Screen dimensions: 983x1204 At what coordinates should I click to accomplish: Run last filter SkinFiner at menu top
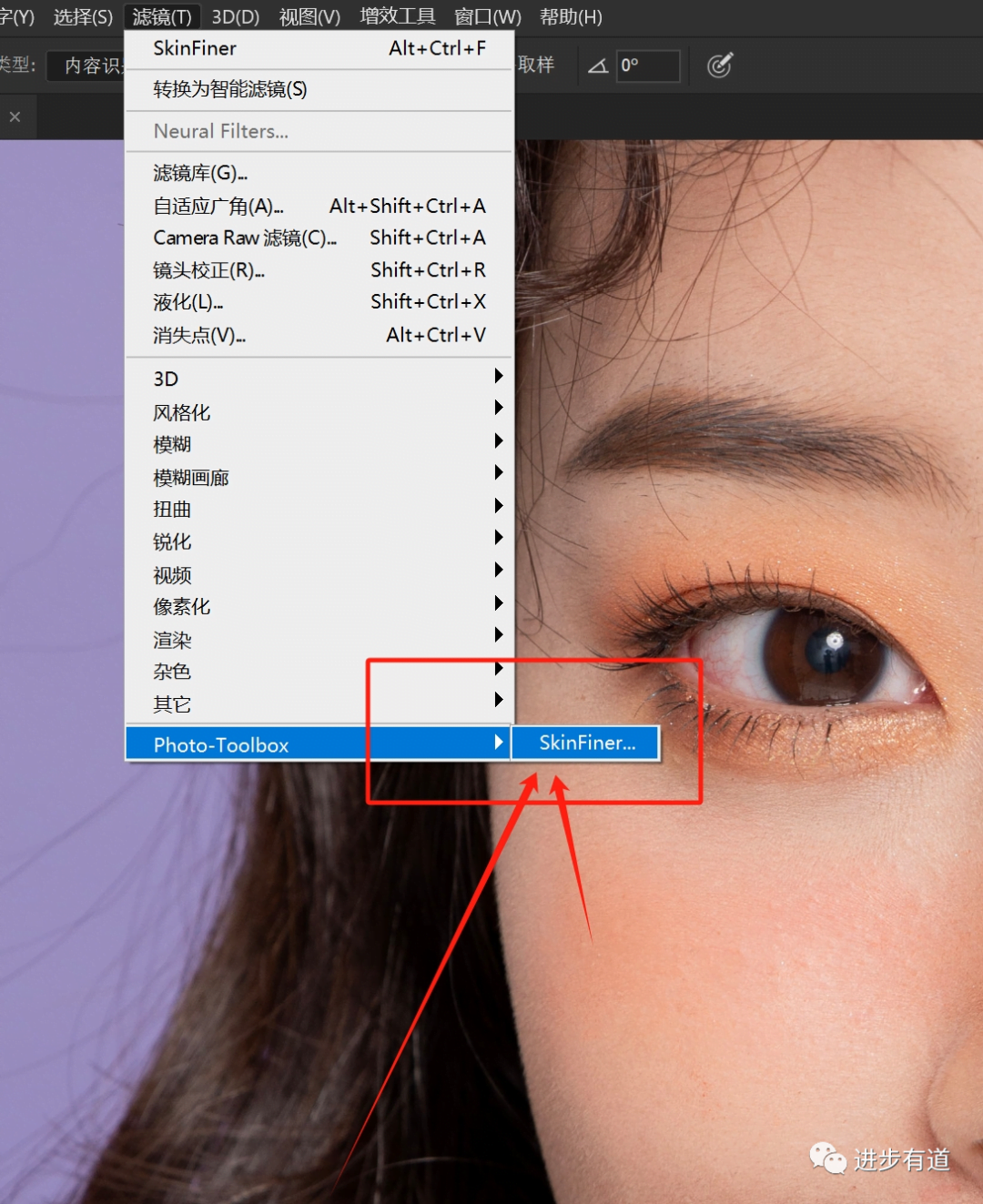(319, 48)
